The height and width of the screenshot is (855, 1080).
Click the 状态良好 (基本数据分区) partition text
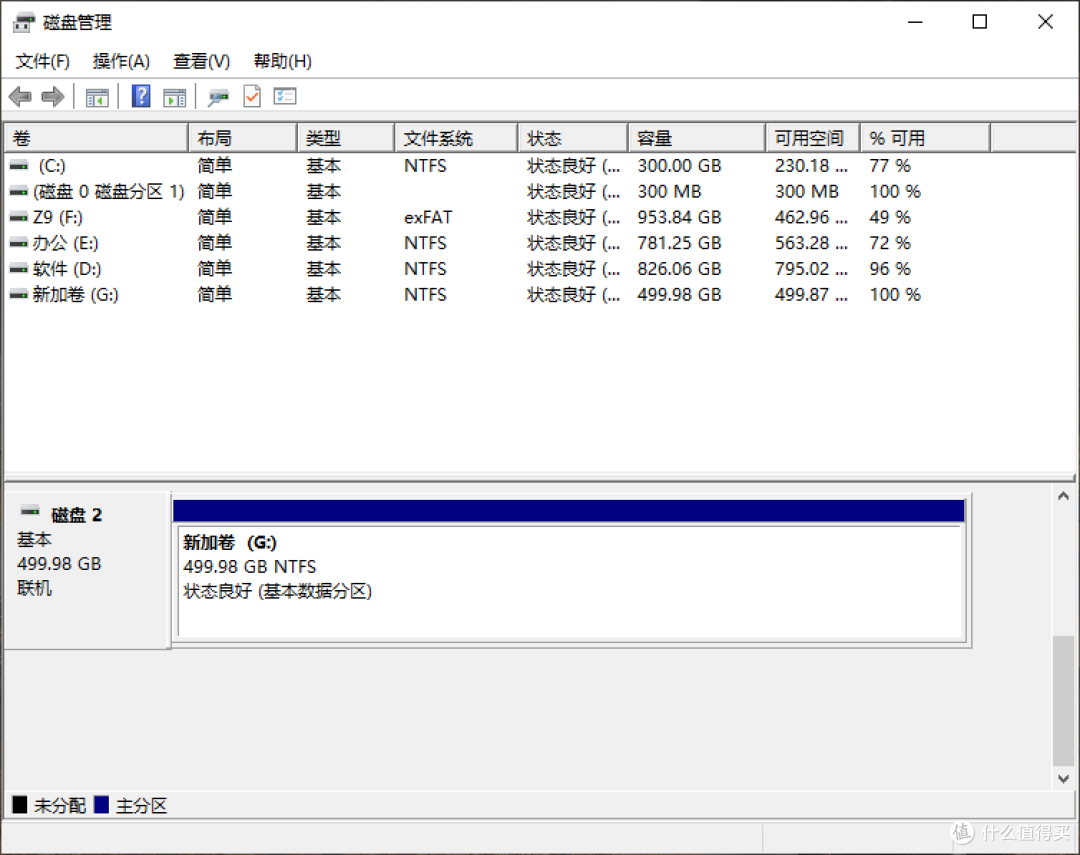click(x=278, y=591)
